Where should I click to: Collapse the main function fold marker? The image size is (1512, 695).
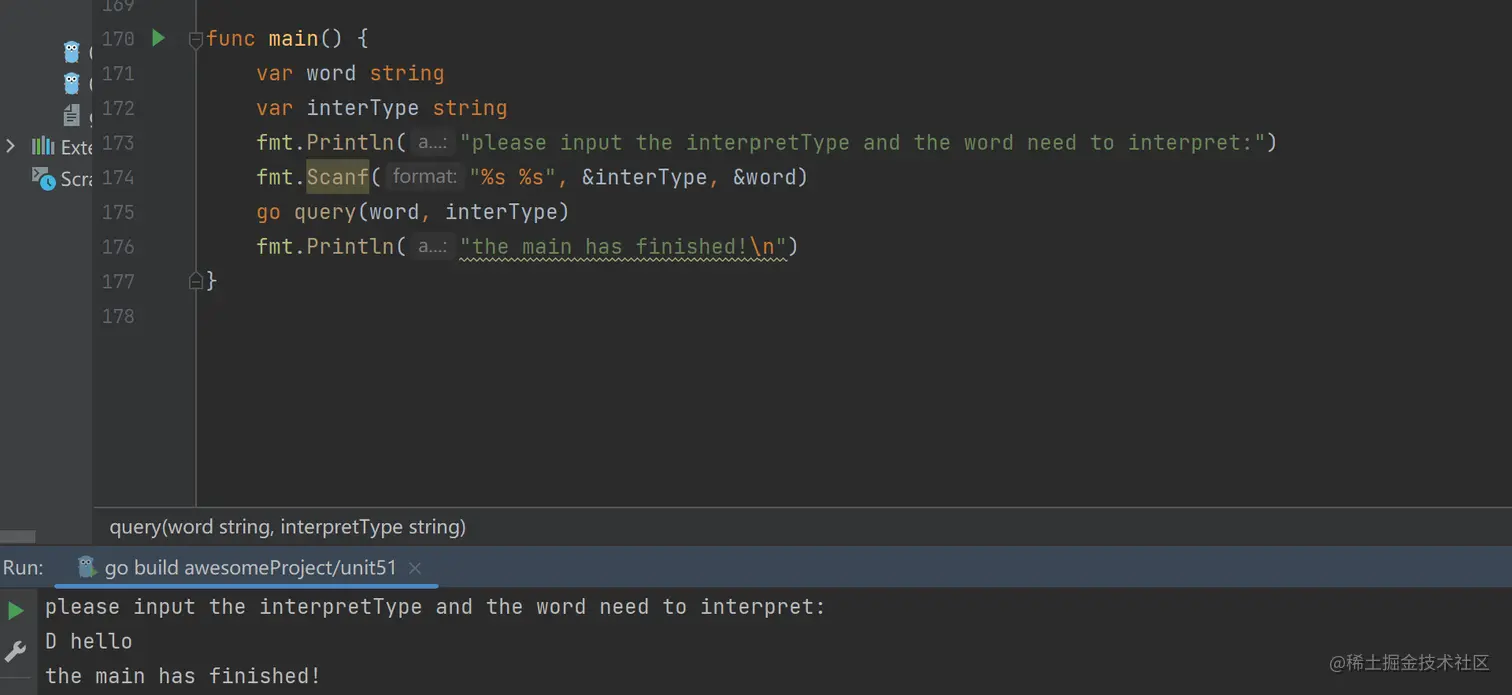coord(196,40)
